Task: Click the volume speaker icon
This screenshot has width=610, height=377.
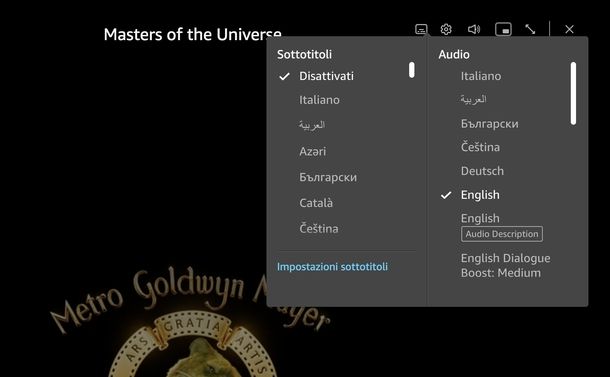Action: (x=473, y=29)
